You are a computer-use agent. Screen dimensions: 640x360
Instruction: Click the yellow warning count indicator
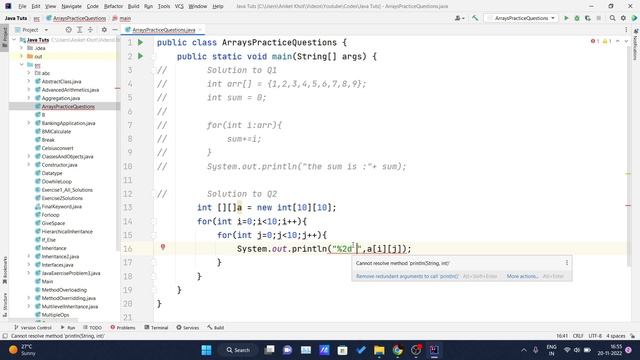tap(607, 41)
